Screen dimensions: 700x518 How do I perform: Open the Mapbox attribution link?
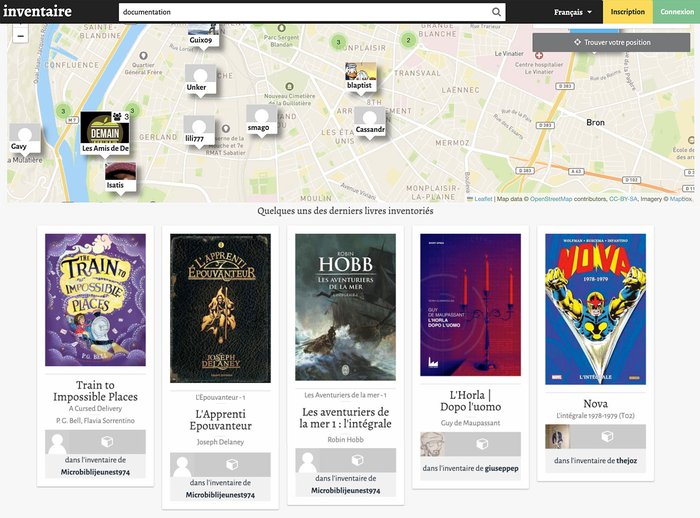pos(680,199)
